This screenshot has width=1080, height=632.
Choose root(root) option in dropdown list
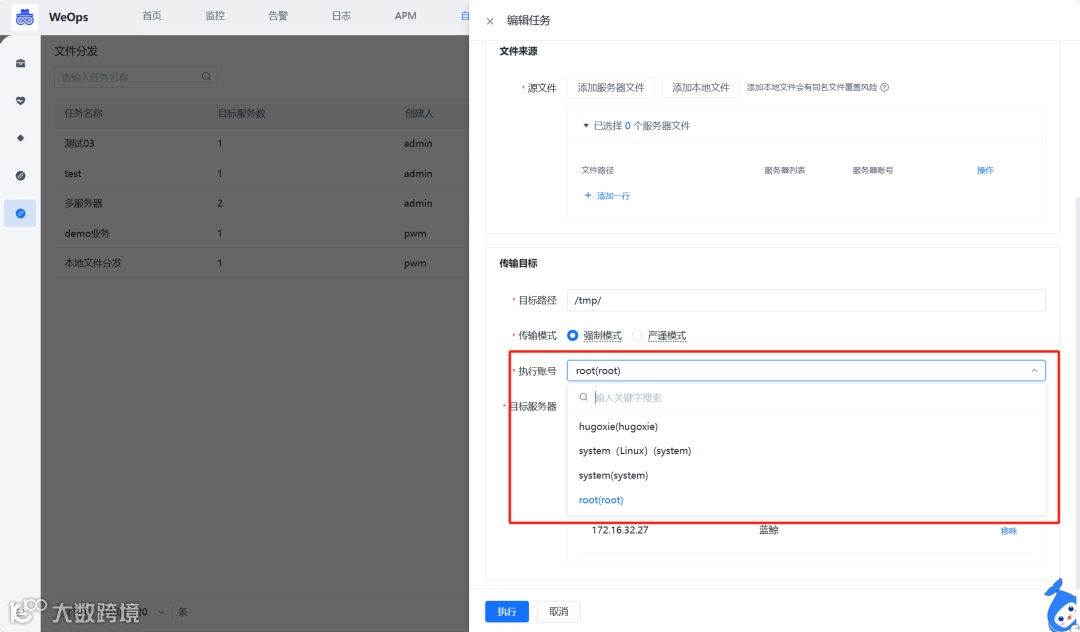coord(806,500)
